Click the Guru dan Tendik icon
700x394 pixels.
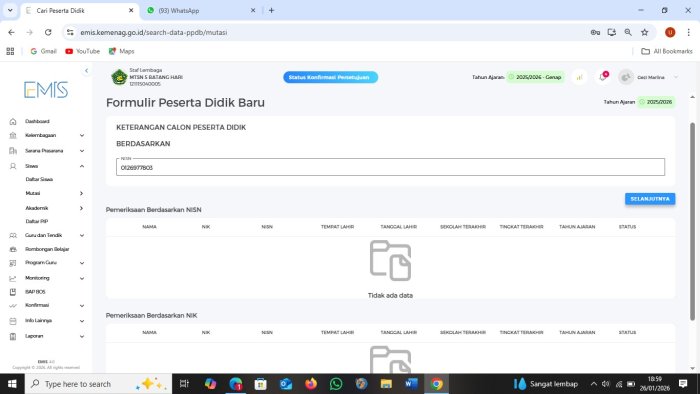pos(13,235)
